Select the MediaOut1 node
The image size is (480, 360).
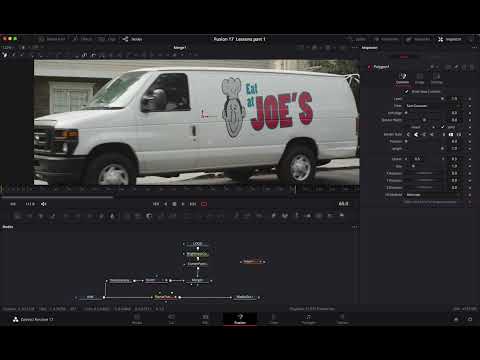tap(244, 297)
